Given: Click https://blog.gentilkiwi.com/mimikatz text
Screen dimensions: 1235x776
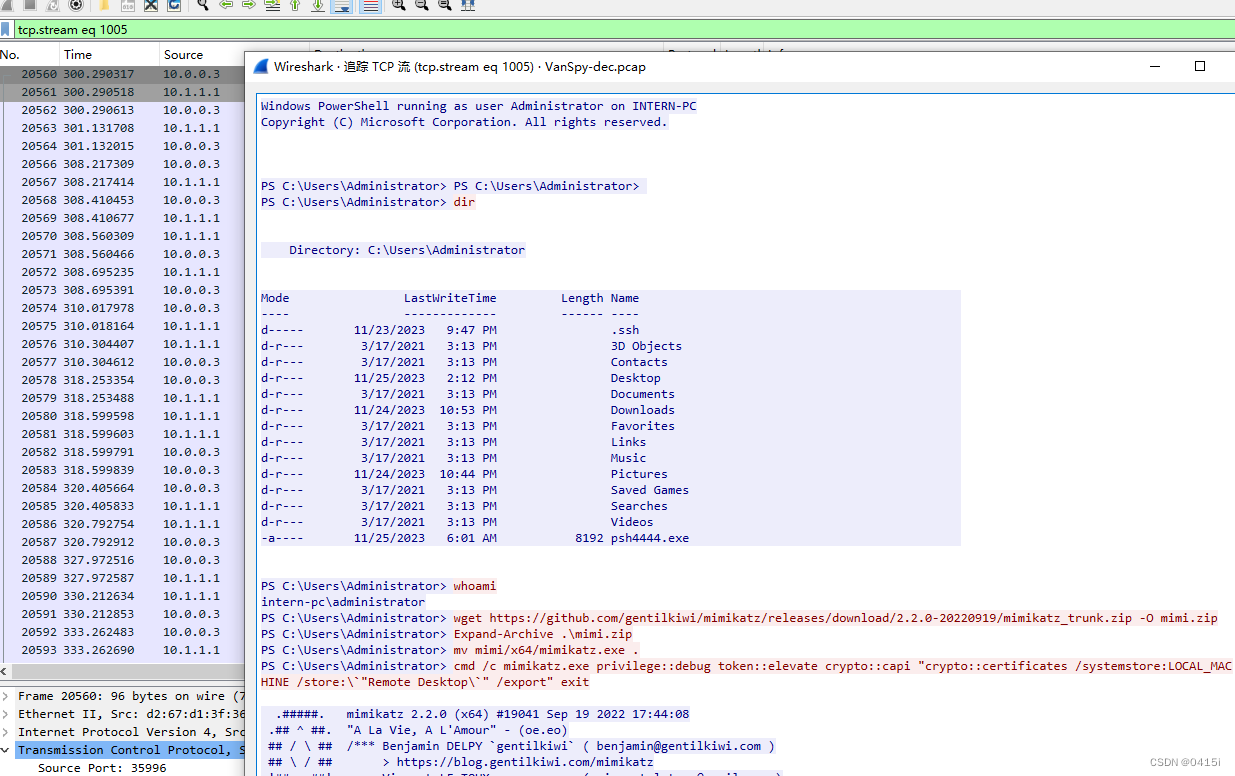Looking at the screenshot, I should click(525, 762).
